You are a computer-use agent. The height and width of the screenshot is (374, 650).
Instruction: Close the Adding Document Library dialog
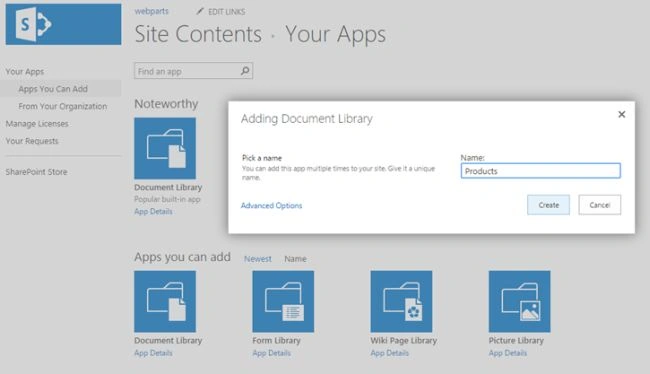coord(621,114)
